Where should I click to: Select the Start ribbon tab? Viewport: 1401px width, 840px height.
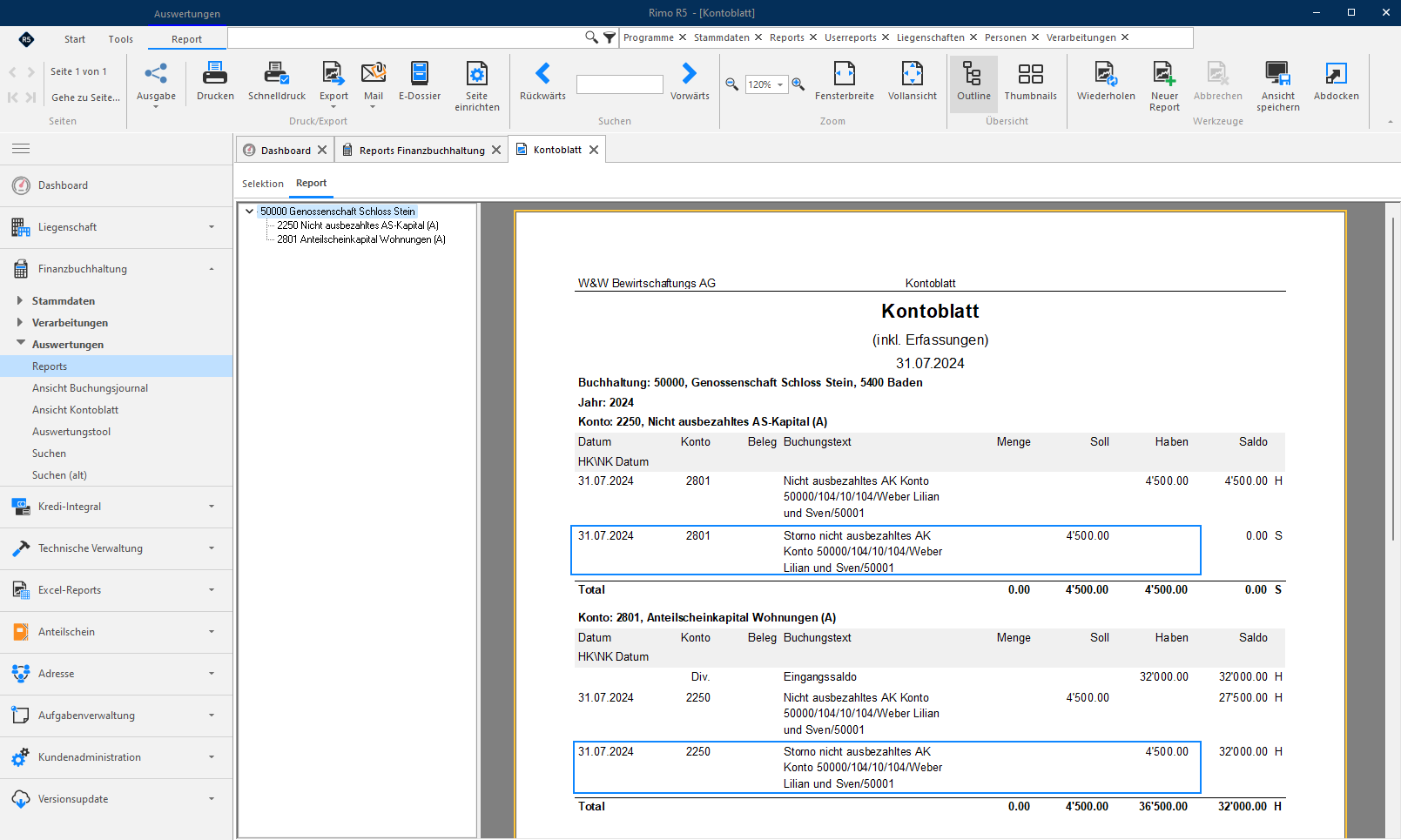pyautogui.click(x=75, y=39)
